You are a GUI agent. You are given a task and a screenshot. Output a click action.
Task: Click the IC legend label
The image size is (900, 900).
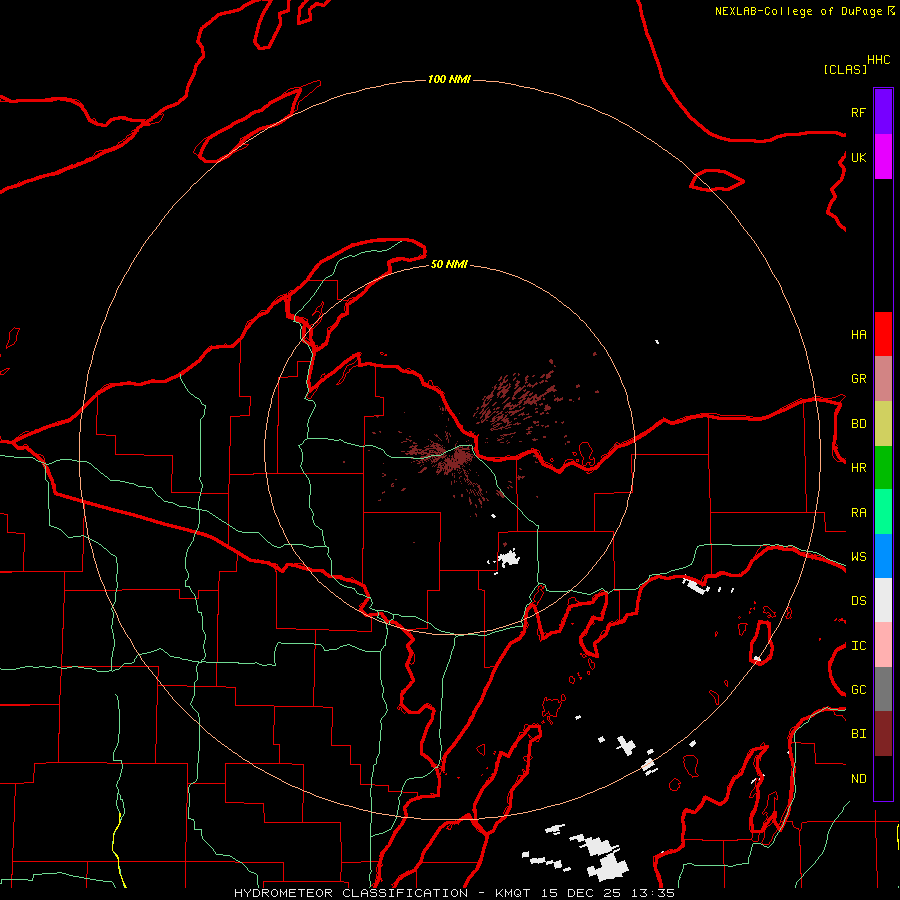tap(858, 646)
